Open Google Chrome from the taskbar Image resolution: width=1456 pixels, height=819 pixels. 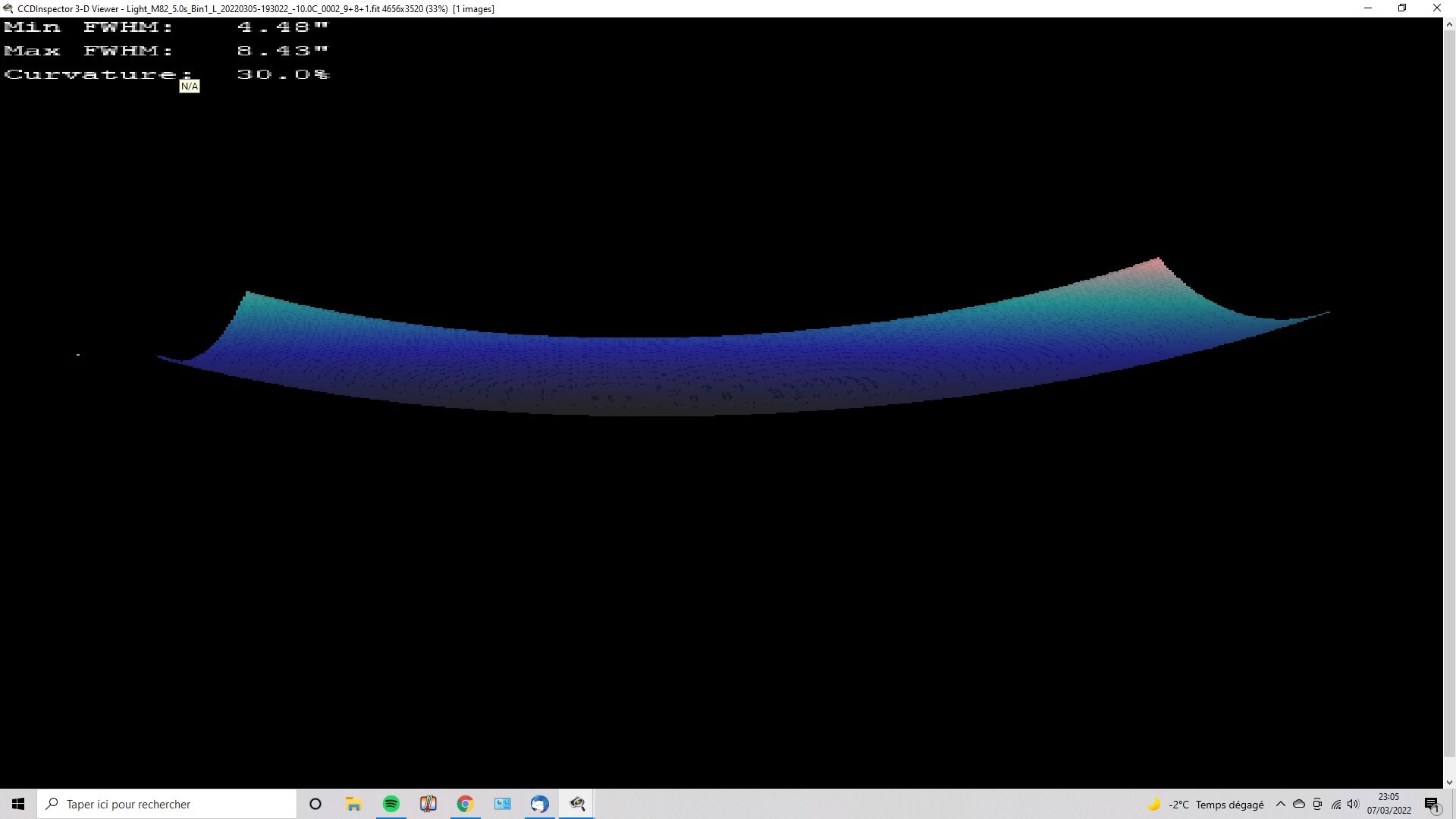pos(465,804)
